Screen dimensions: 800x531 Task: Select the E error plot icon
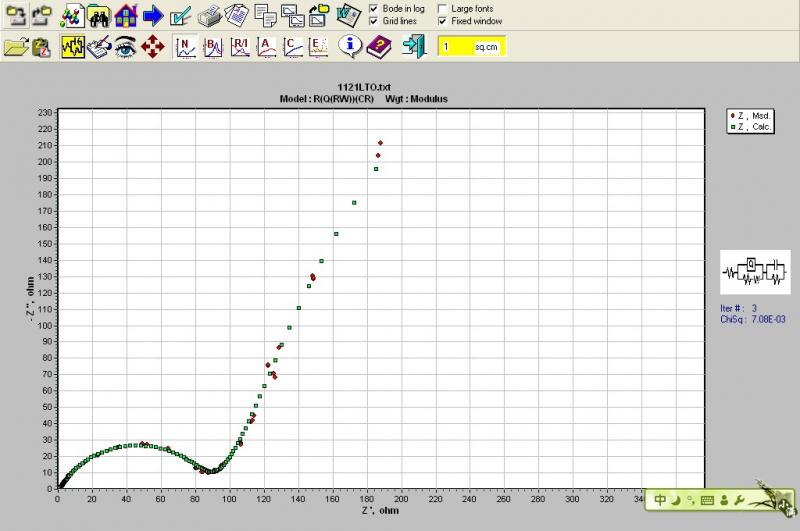[318, 46]
